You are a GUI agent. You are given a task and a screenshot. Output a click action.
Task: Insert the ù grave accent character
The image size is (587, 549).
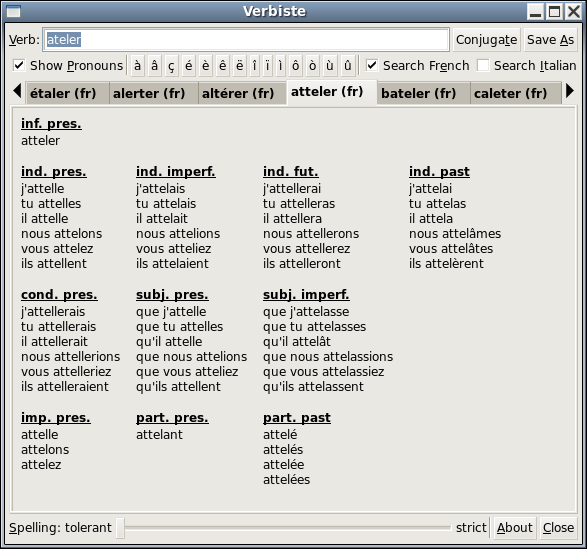pos(329,66)
